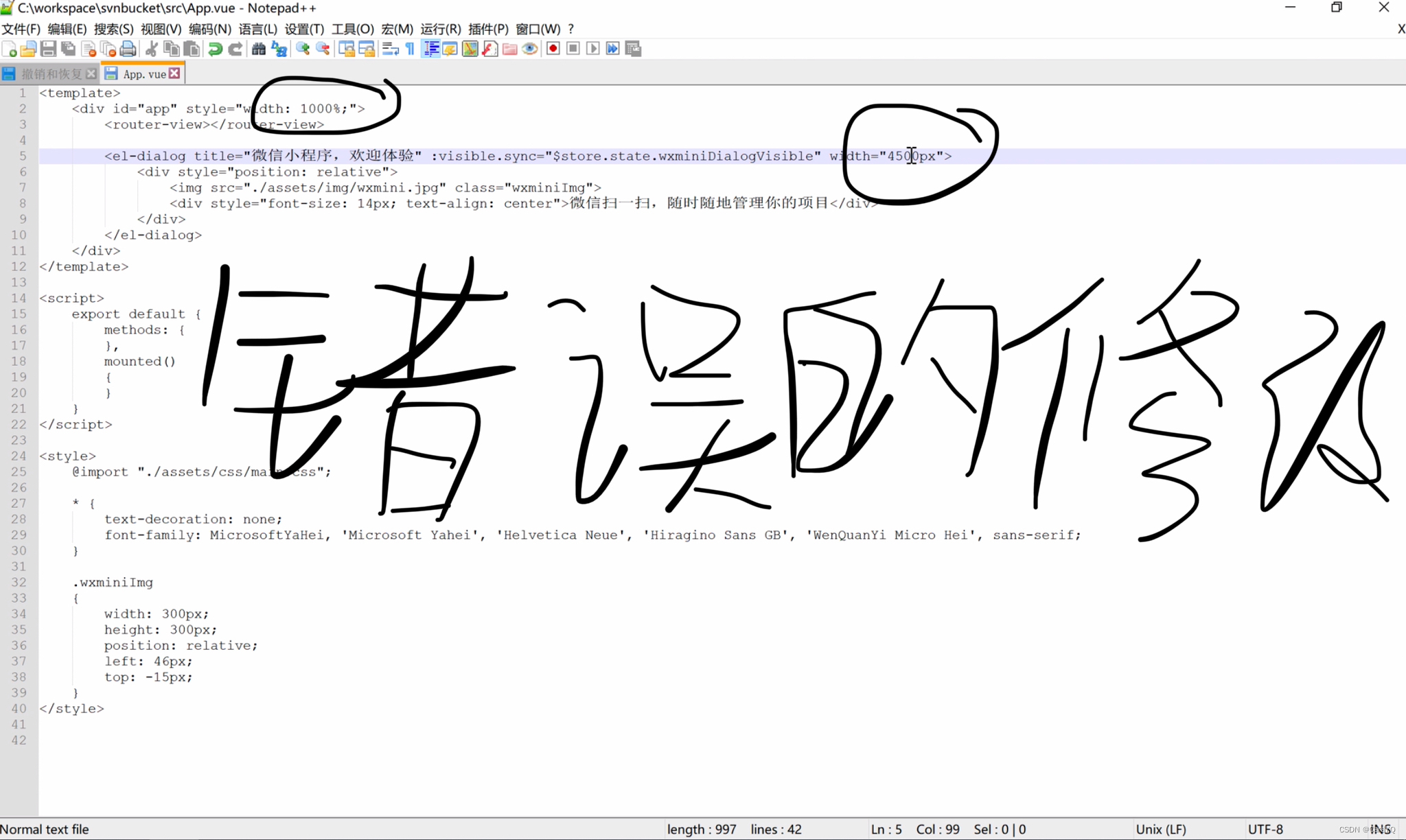Click the Print toolbar icon
The image size is (1406, 840).
128,49
